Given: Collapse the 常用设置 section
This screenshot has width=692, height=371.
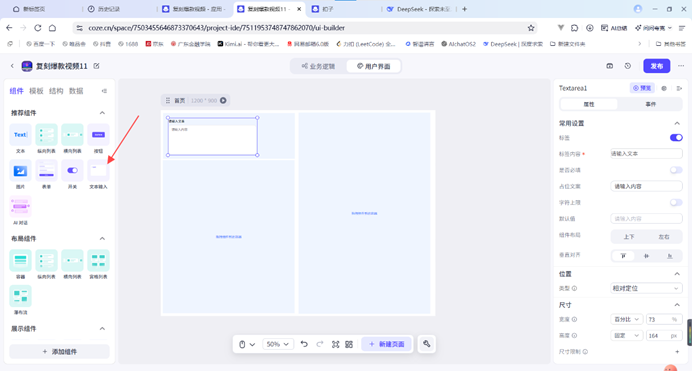Looking at the screenshot, I should coord(677,123).
